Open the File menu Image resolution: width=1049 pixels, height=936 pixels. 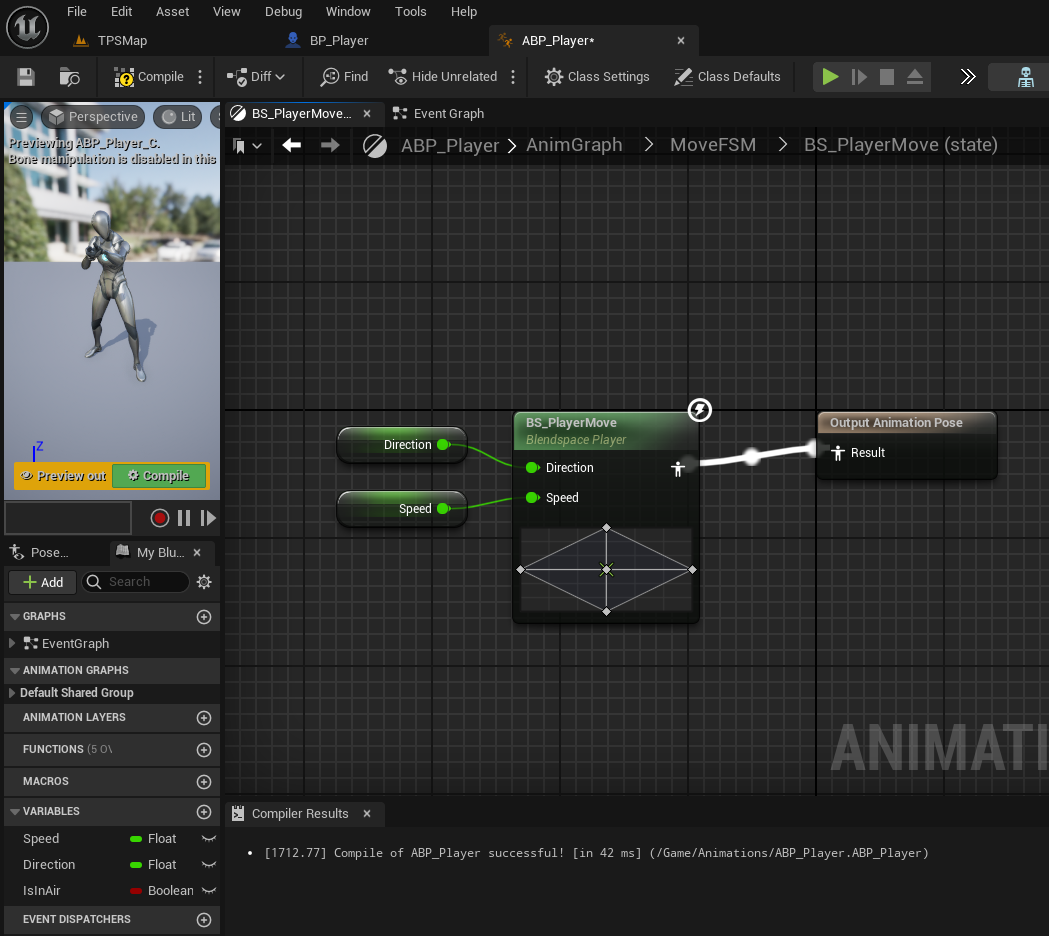[77, 11]
